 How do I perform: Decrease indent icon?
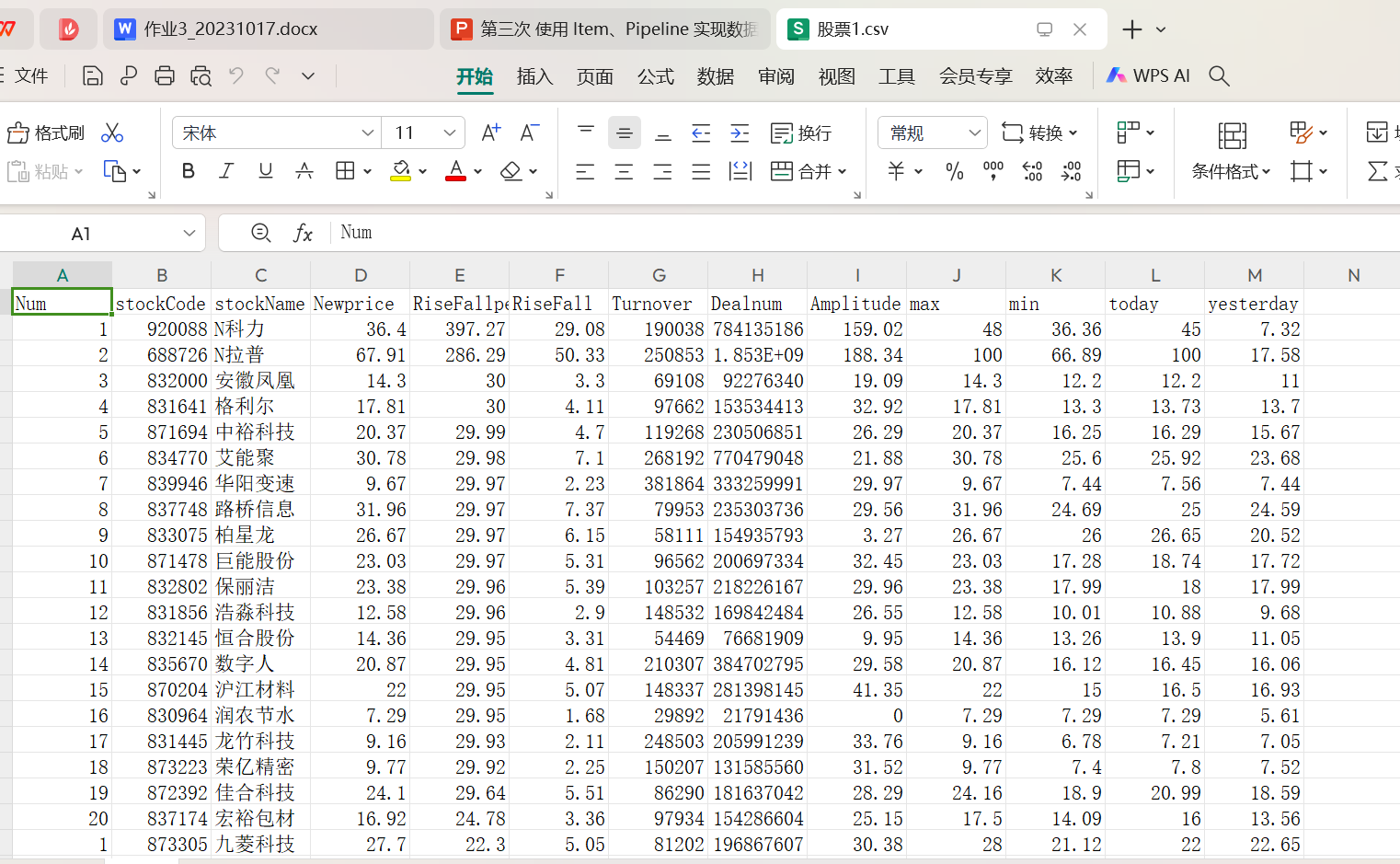[701, 133]
